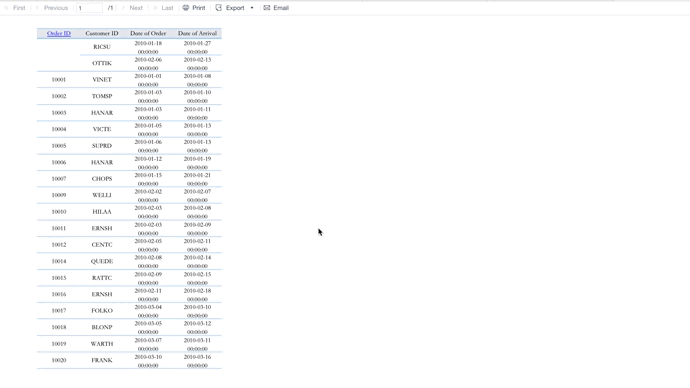Go to First page button

pos(15,8)
